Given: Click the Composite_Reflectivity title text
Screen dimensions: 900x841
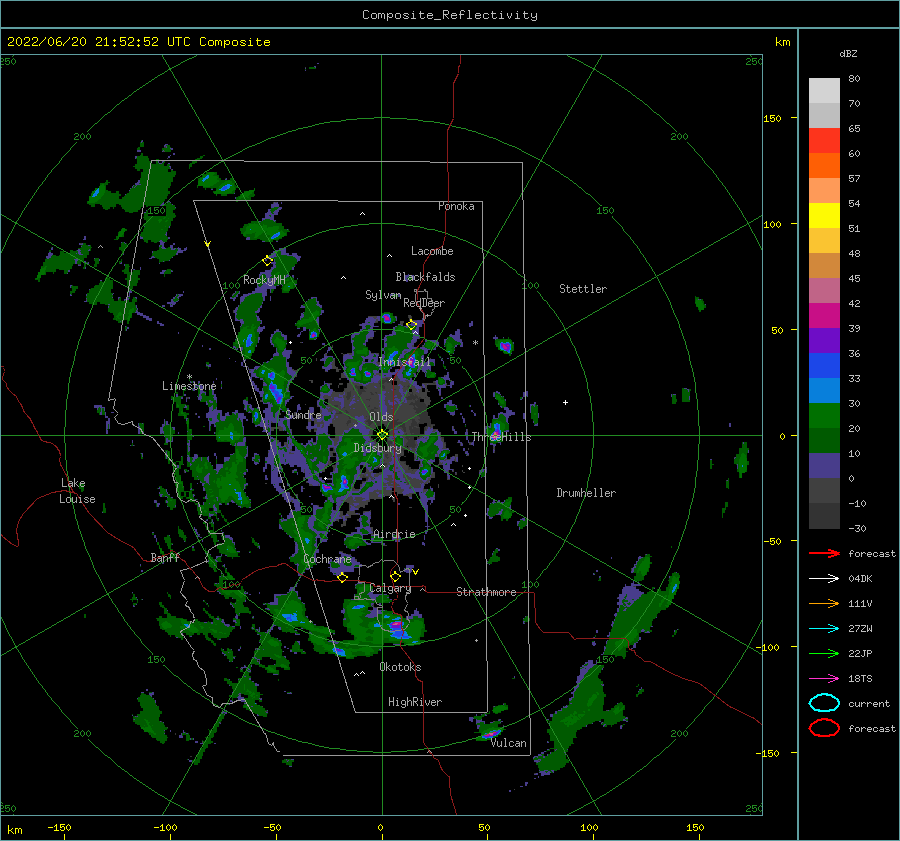Looking at the screenshot, I should click(x=450, y=15).
